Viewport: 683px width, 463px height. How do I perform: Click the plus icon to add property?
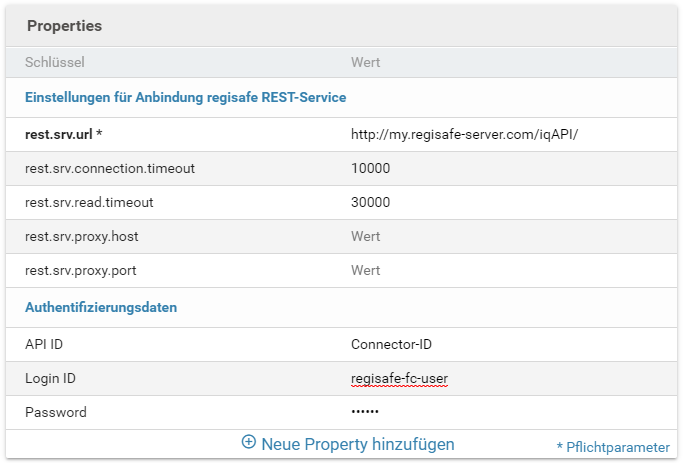(x=249, y=443)
